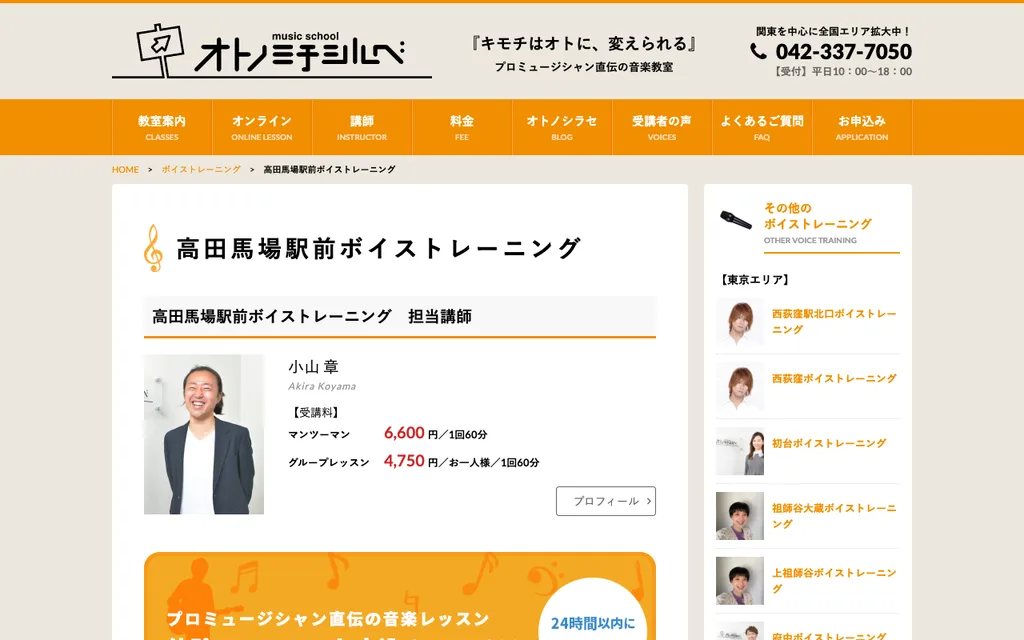
Task: Click the thumbnail for 祖師谷大蔵ボイストレーニング
Action: click(740, 515)
